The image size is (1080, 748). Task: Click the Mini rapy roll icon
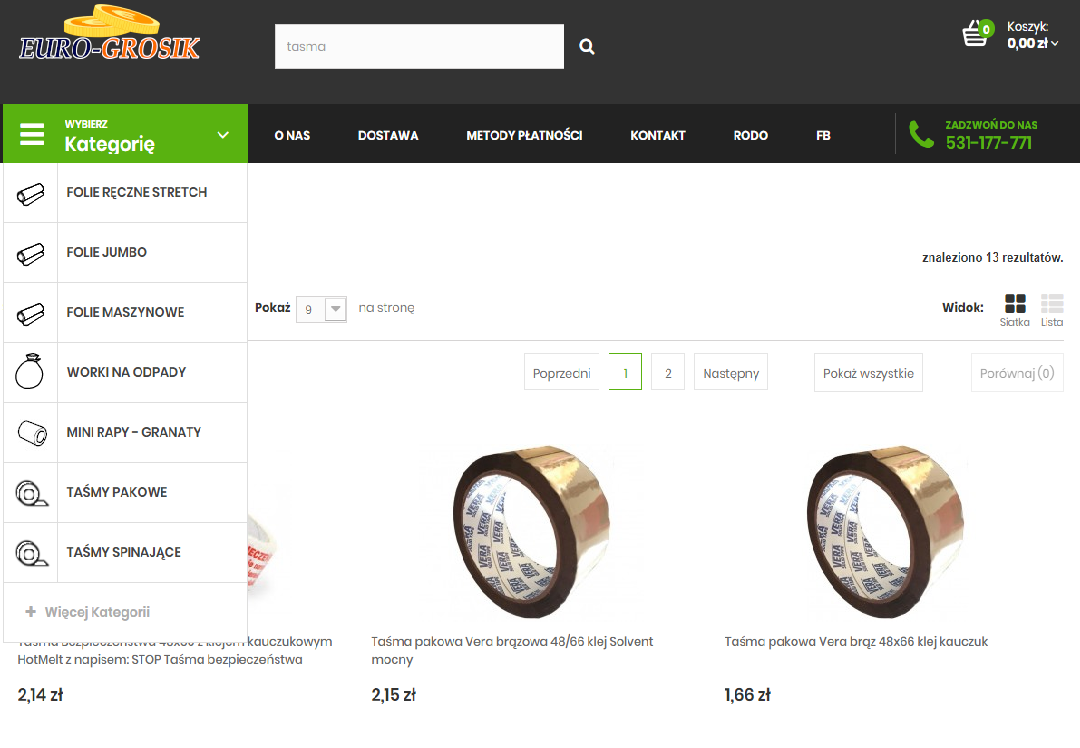[32, 433]
